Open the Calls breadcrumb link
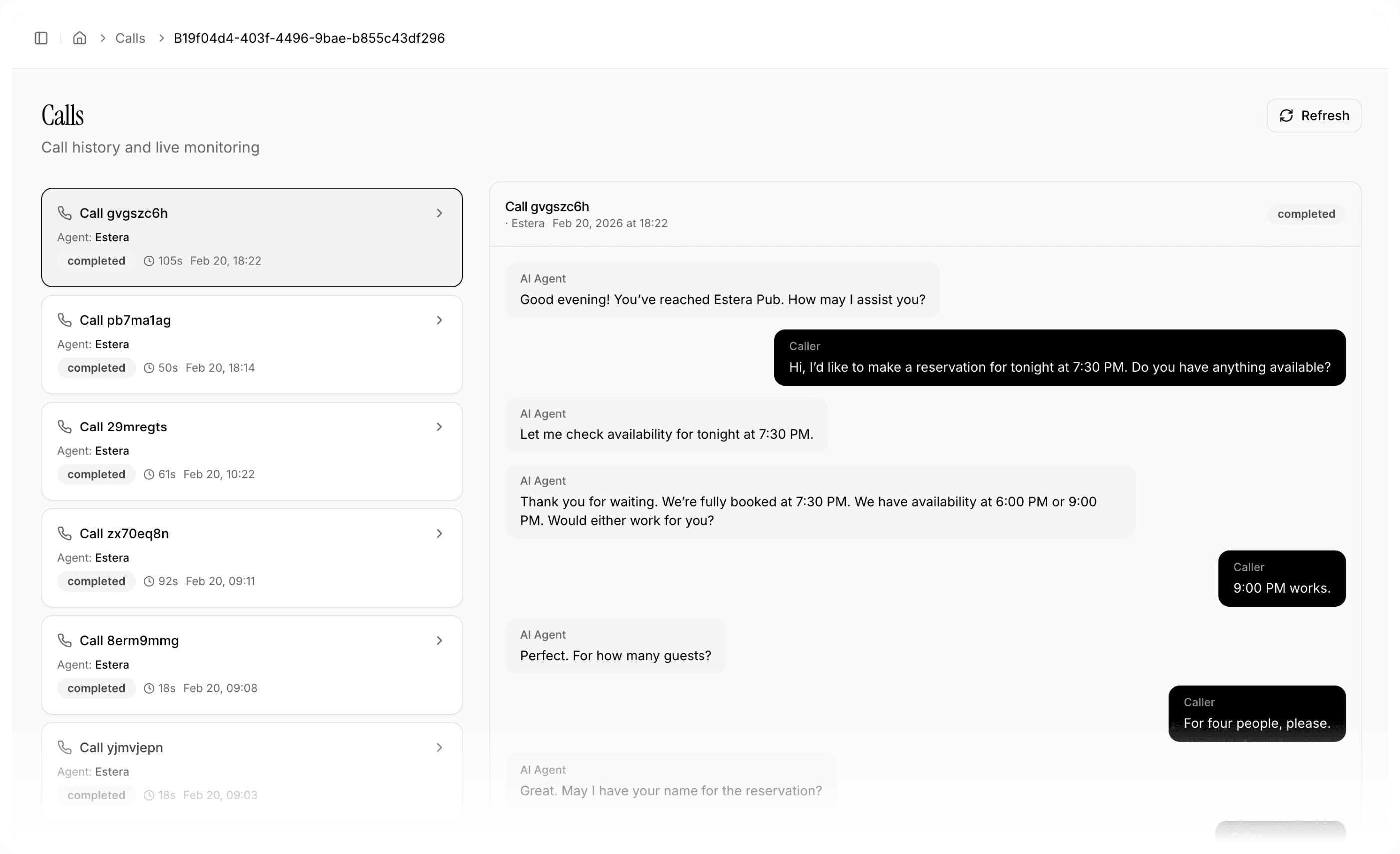The height and width of the screenshot is (854, 1400). (130, 38)
